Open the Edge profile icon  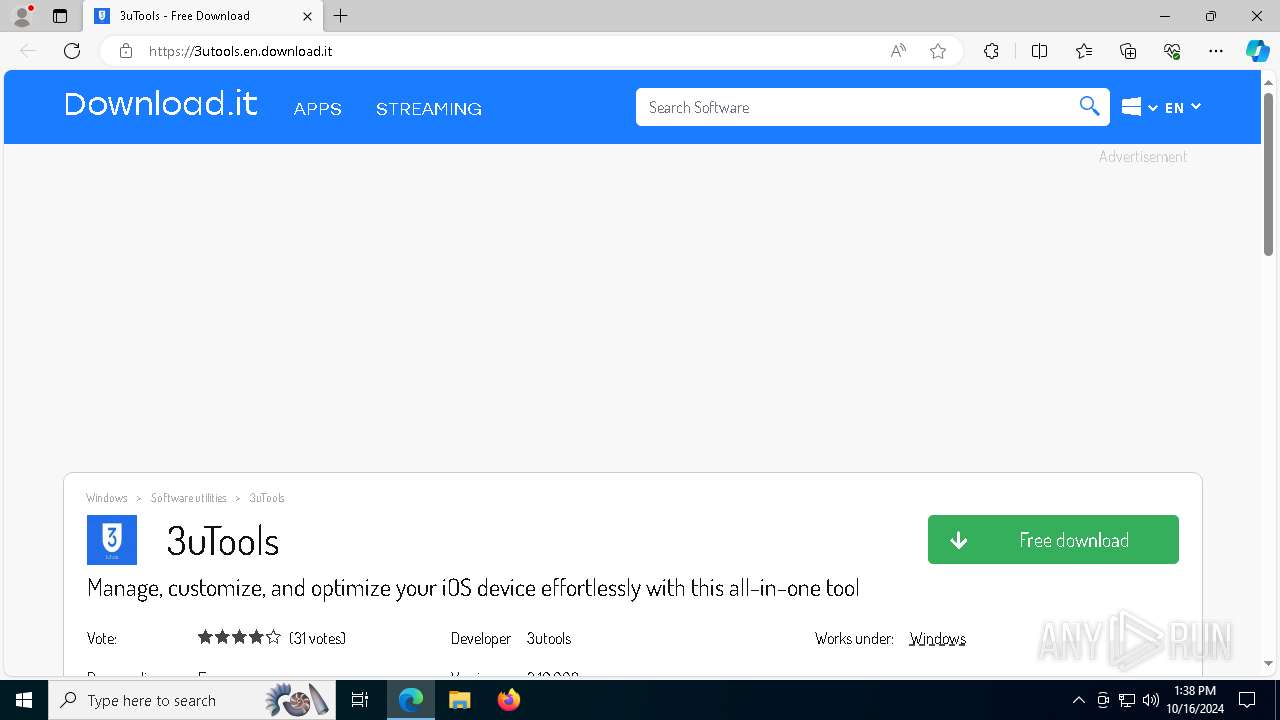coord(22,16)
